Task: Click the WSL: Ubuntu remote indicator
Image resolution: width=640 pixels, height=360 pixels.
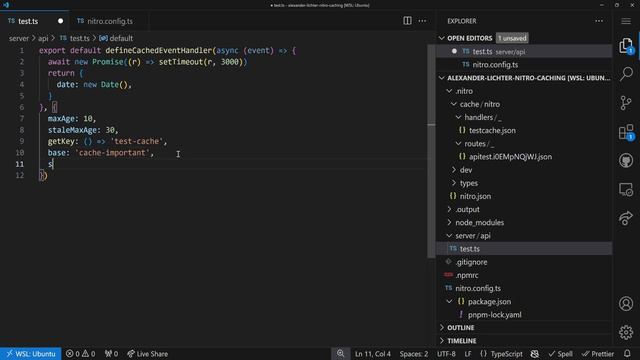Action: [x=31, y=353]
